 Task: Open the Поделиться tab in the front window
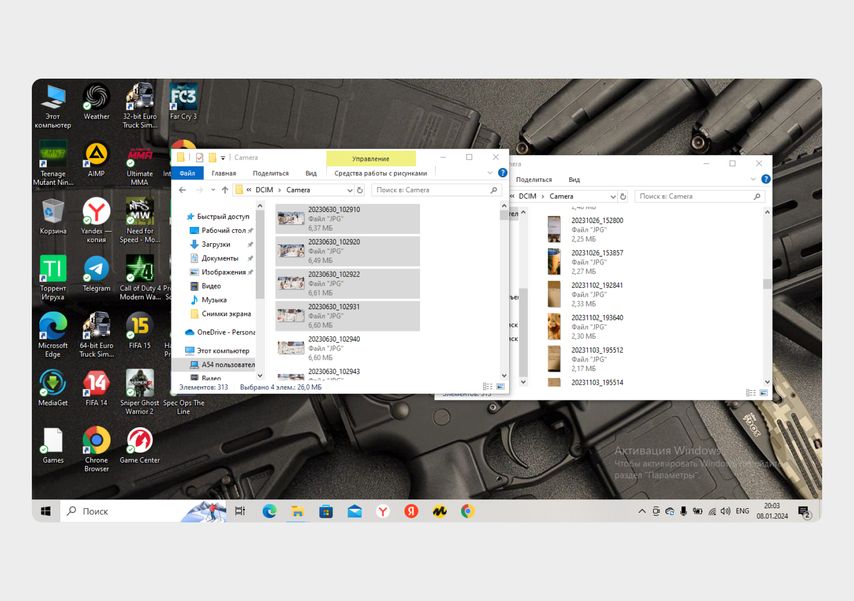tap(271, 173)
